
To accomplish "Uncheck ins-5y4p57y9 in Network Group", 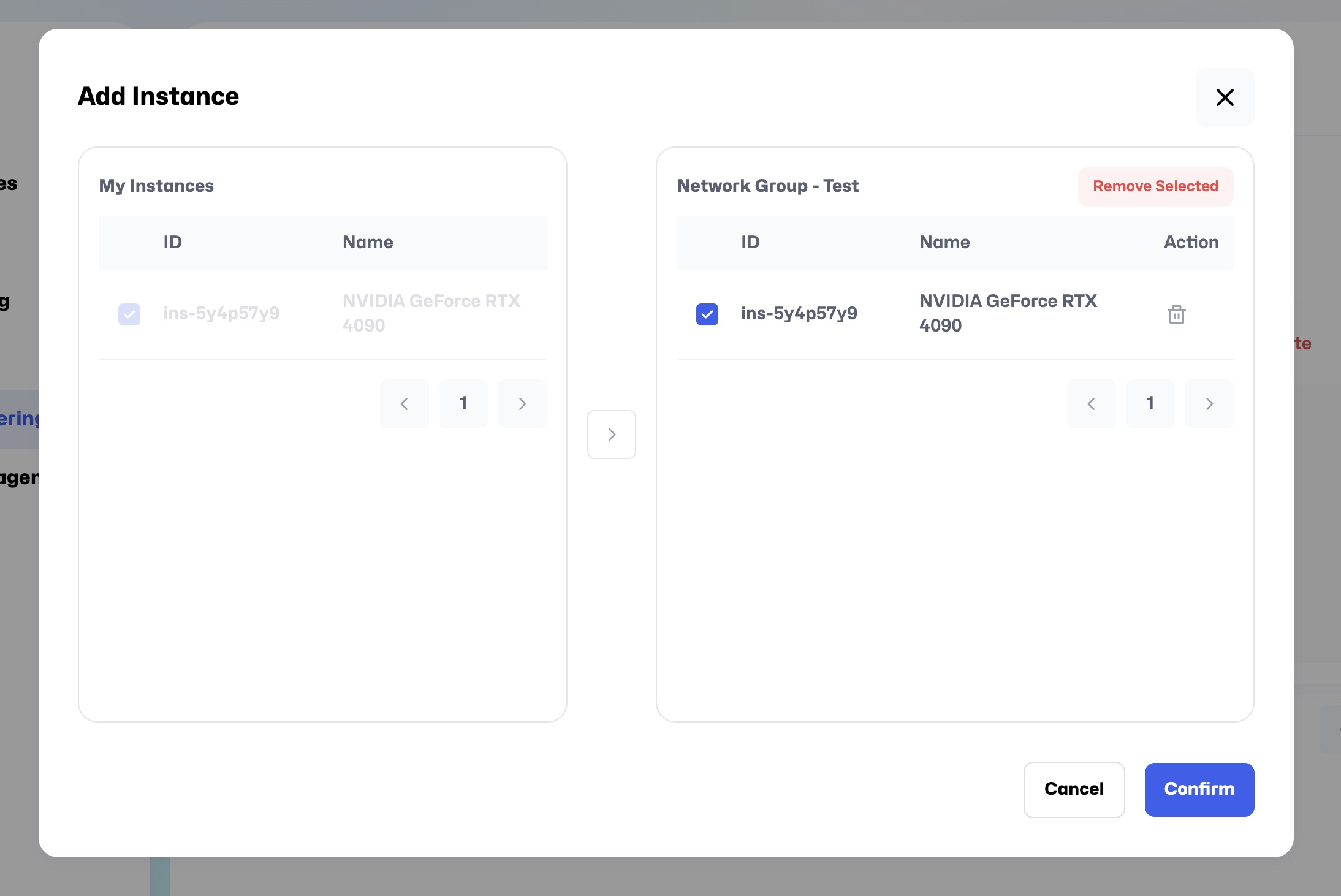I will point(707,314).
